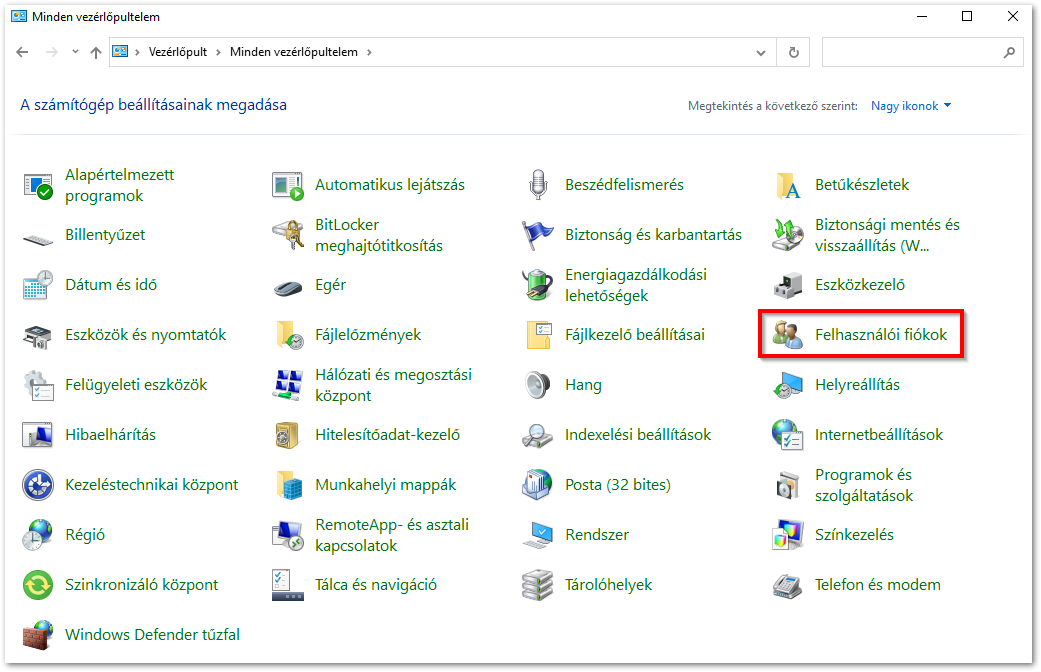Open the Hang speaker icon
This screenshot has height=672, width=1041.
pos(538,385)
